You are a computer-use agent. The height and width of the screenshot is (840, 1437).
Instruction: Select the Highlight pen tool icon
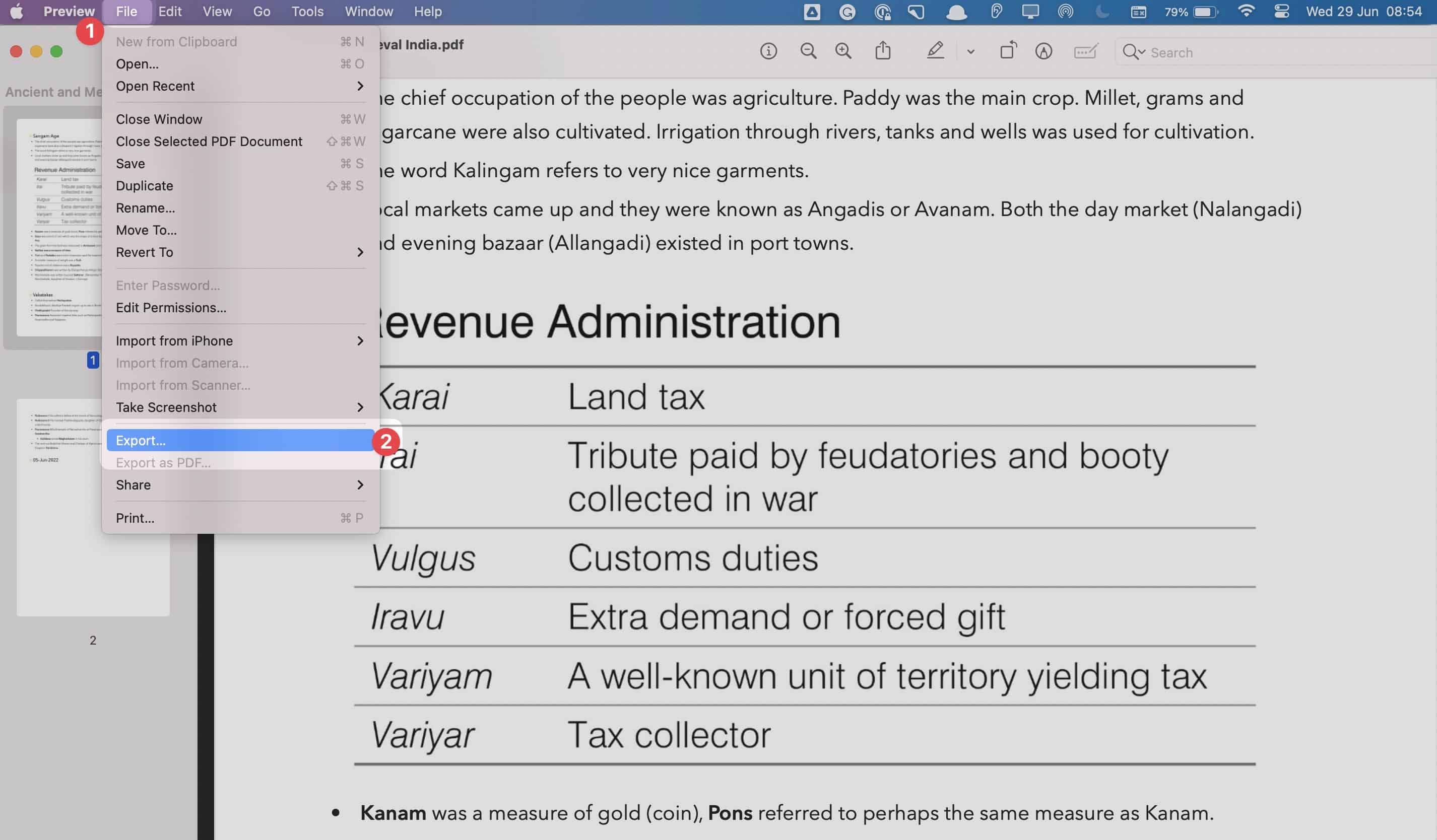click(935, 51)
